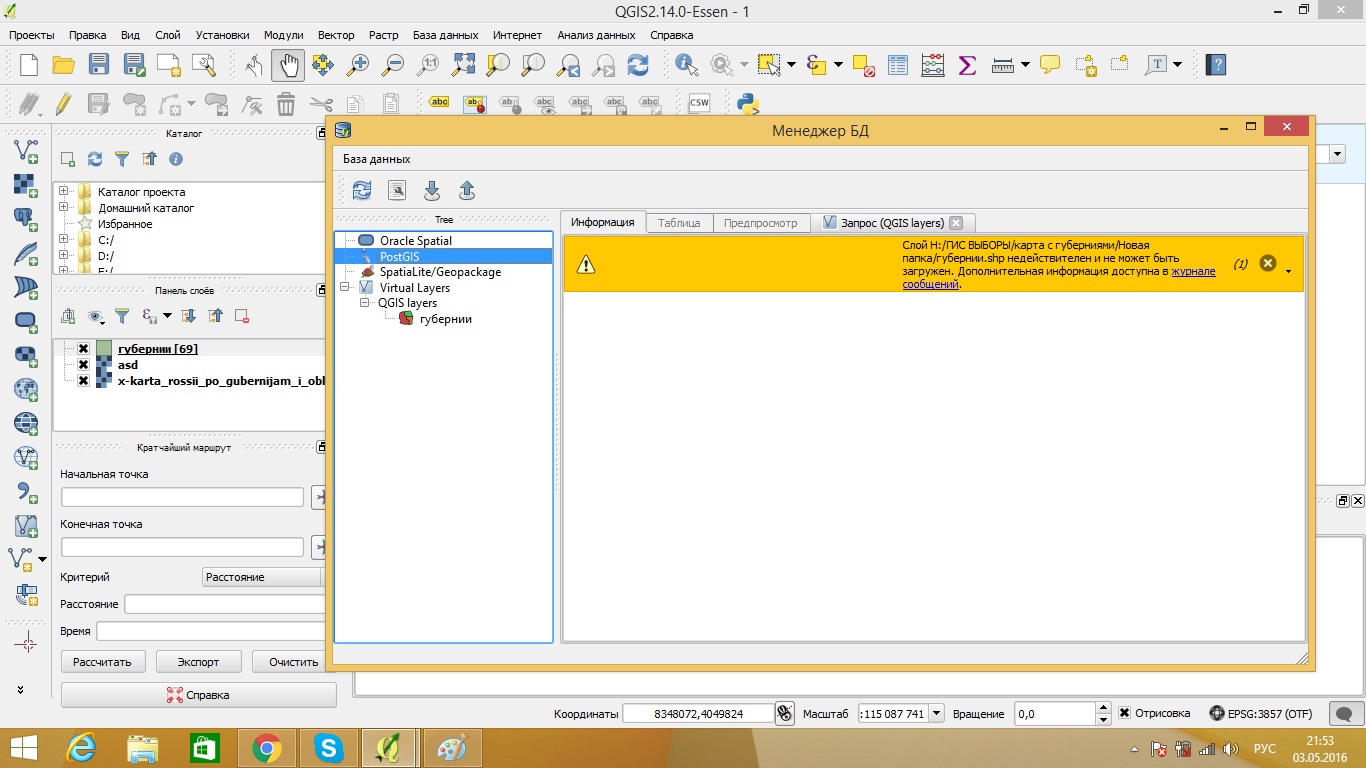Image resolution: width=1366 pixels, height=768 pixels.
Task: Open the Identify Features tool
Action: [686, 65]
